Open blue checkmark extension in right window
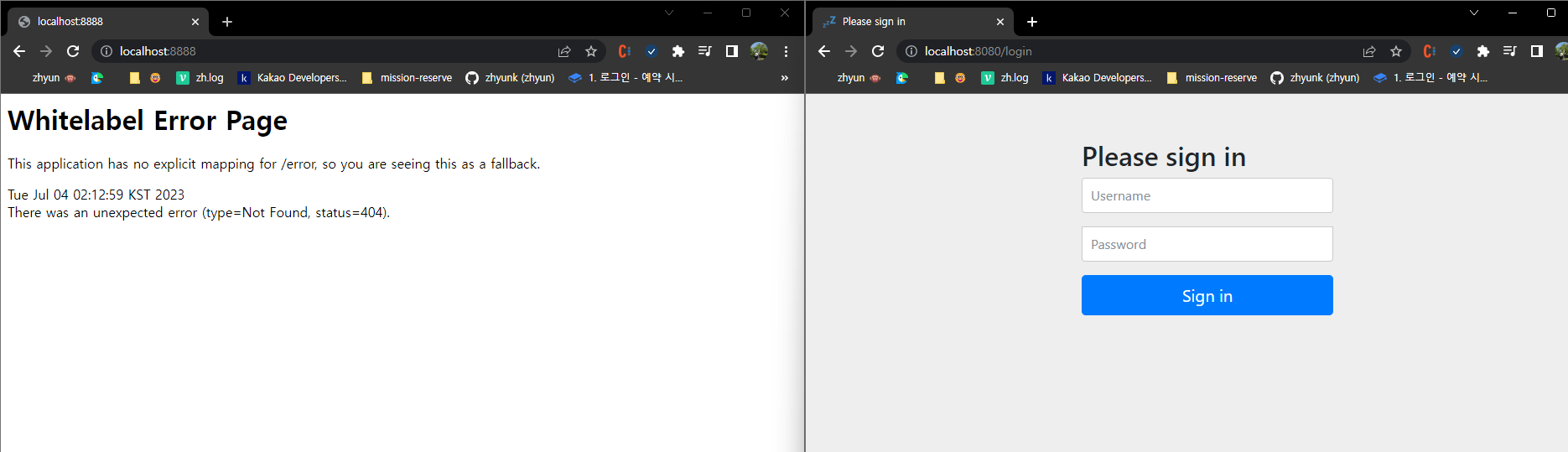 (1456, 51)
